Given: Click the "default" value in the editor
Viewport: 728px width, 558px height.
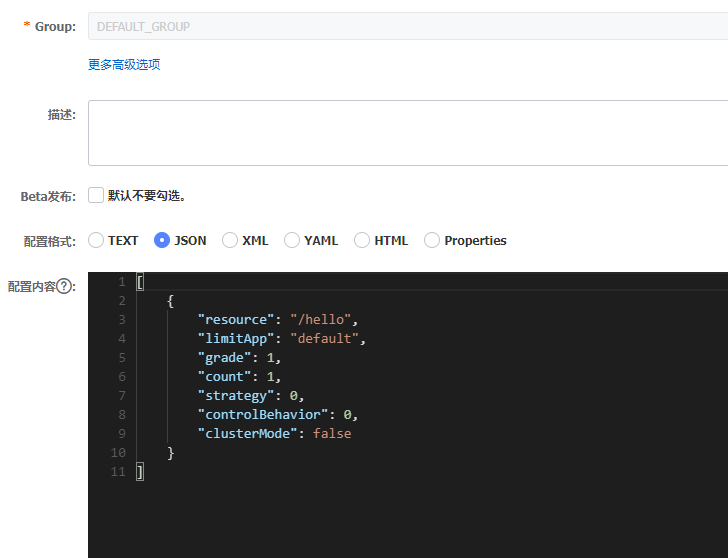Looking at the screenshot, I should pos(325,338).
